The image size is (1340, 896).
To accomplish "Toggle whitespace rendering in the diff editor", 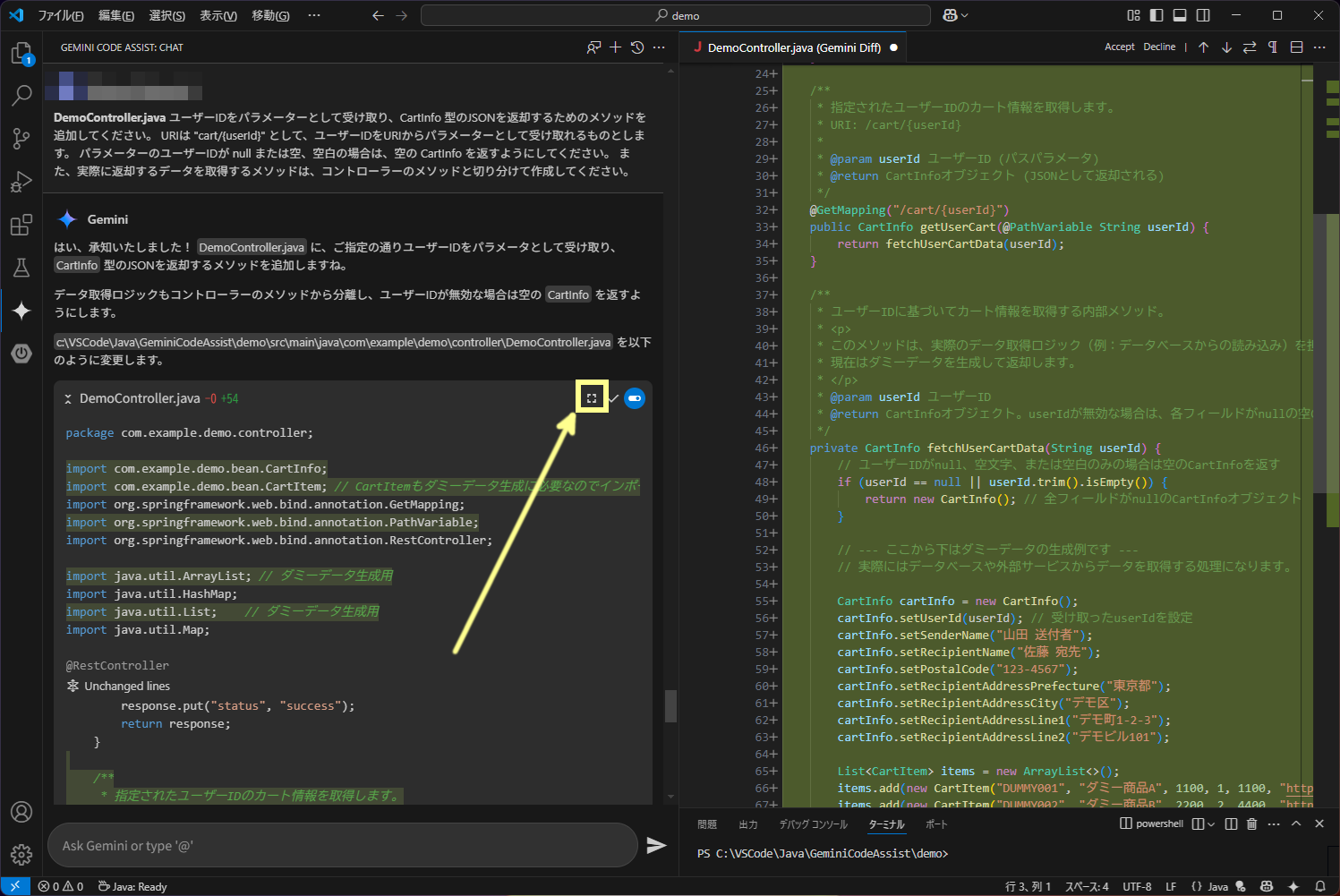I will pyautogui.click(x=1271, y=47).
